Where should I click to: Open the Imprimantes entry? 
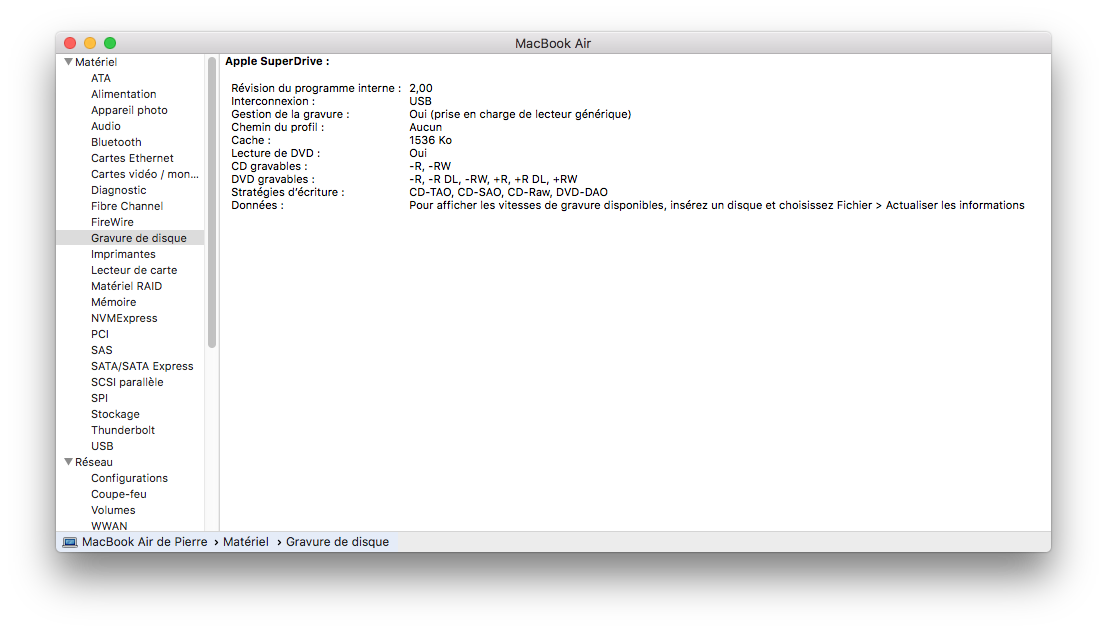[124, 254]
